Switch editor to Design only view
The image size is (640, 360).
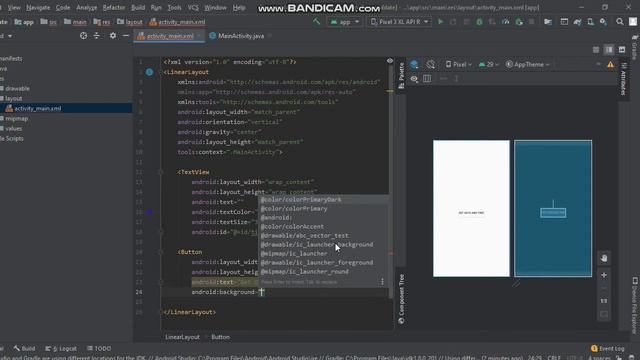pyautogui.click(x=622, y=50)
